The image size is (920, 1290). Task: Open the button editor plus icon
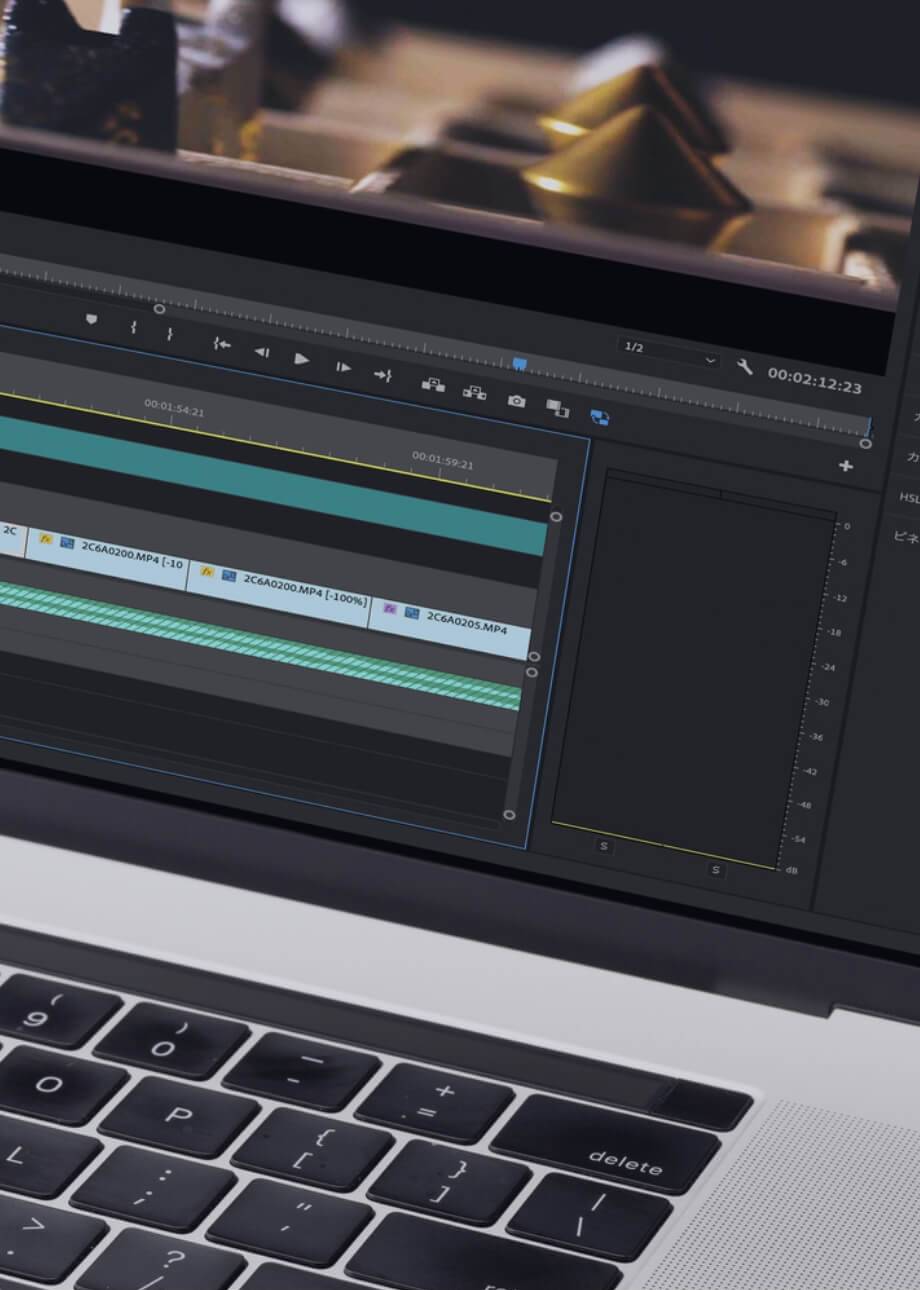coord(846,465)
